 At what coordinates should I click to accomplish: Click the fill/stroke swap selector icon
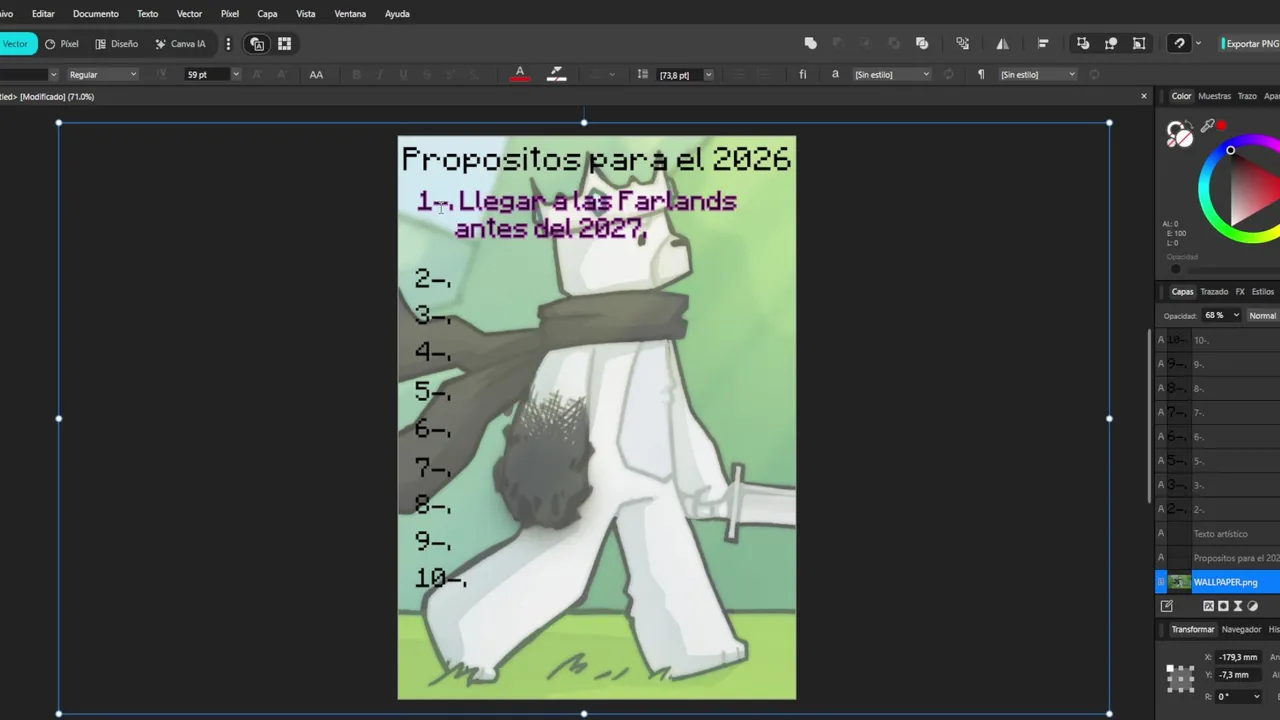click(x=1180, y=134)
